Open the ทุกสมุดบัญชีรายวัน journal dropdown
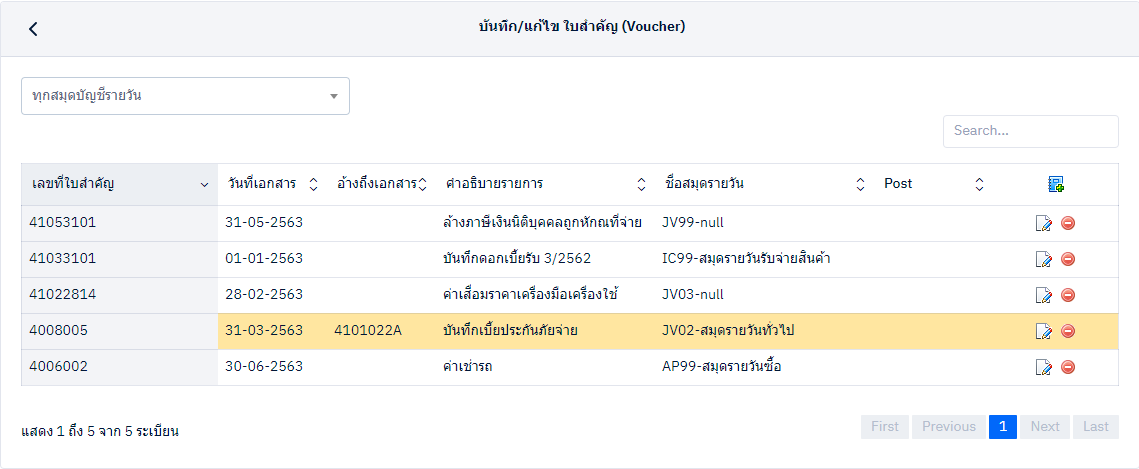 tap(185, 96)
